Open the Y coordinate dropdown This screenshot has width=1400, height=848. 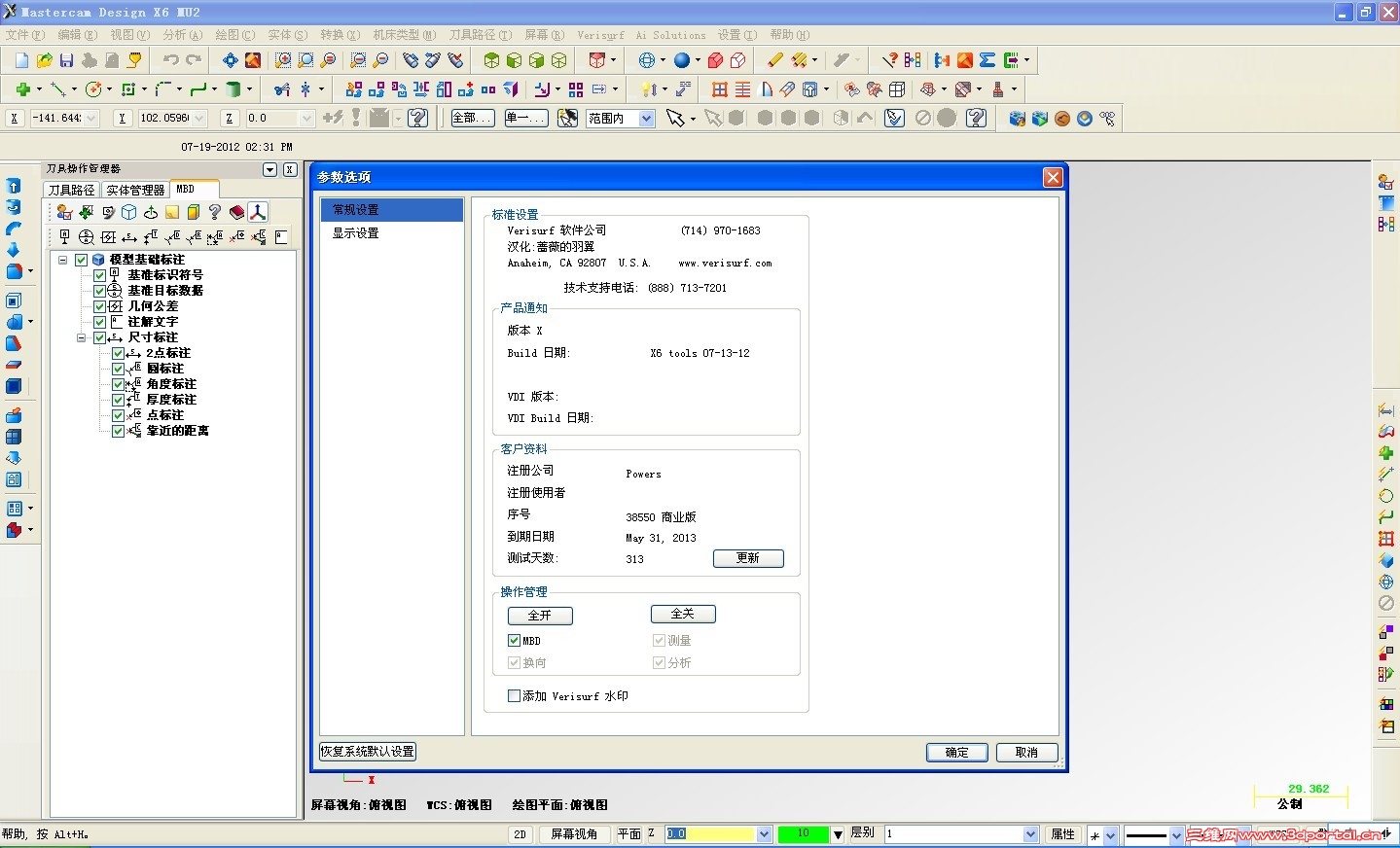[199, 118]
